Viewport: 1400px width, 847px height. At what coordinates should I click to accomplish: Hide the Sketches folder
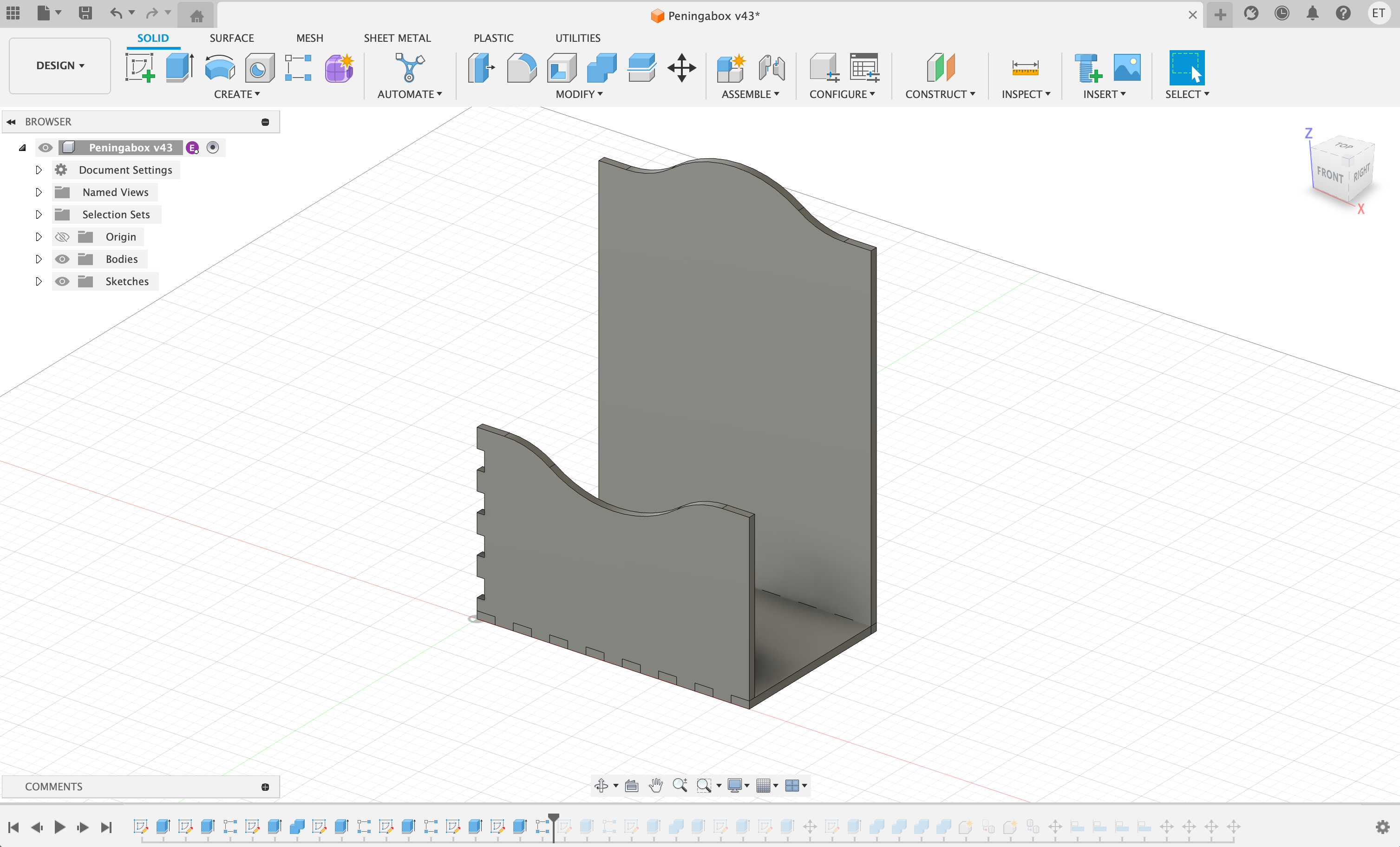click(x=63, y=281)
